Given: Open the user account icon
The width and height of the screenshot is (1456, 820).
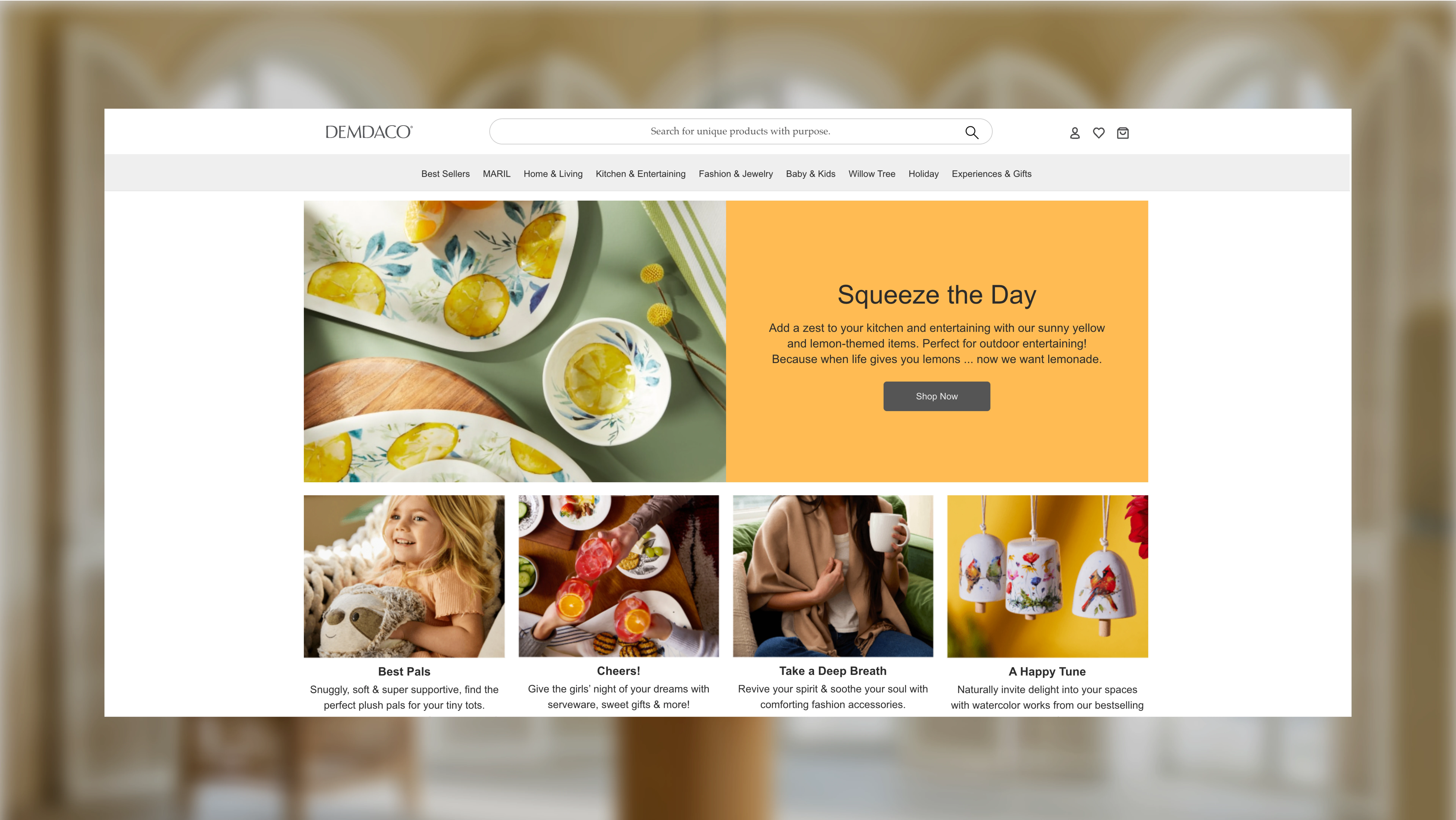Looking at the screenshot, I should tap(1075, 133).
